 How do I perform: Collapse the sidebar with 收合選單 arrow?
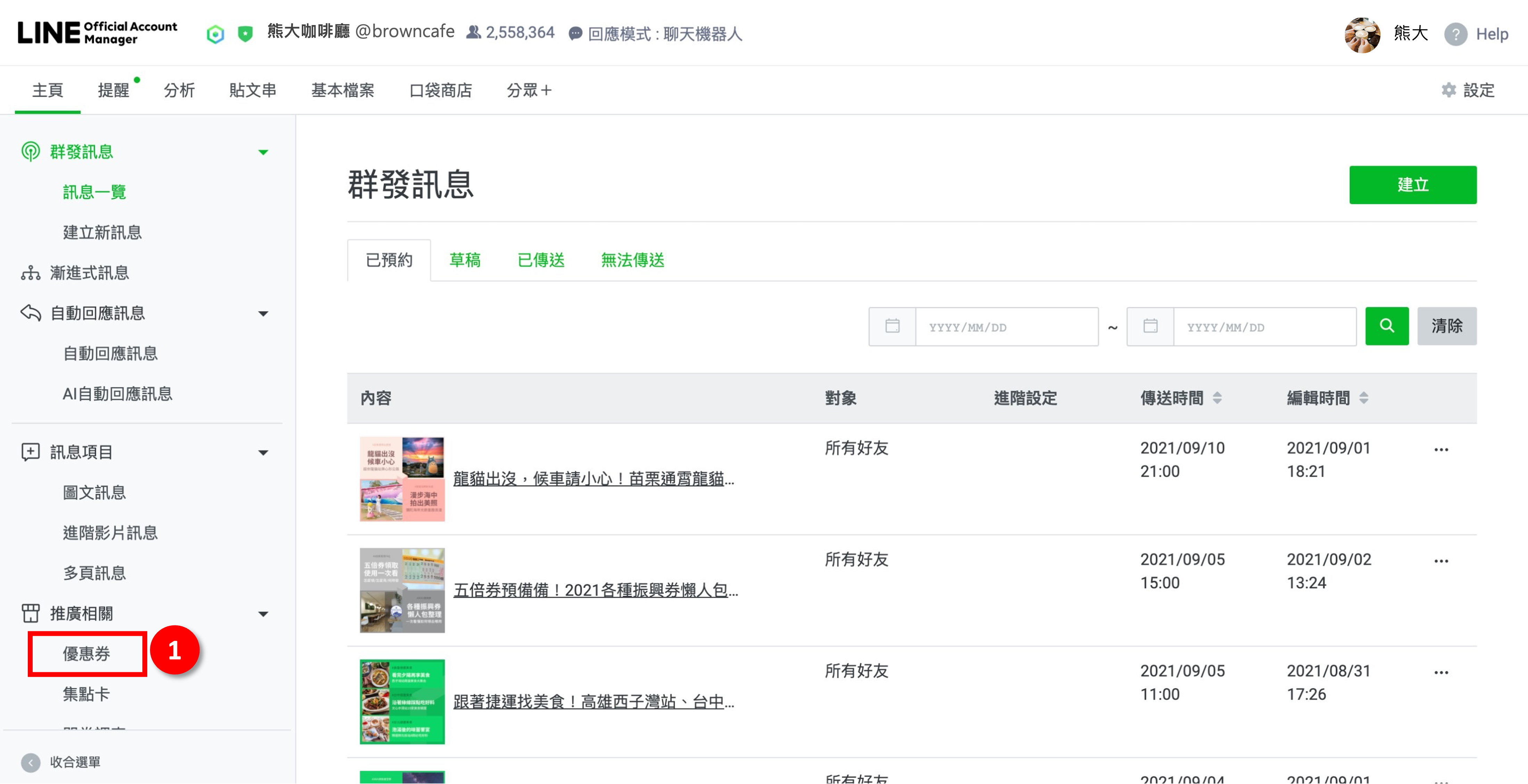coord(31,762)
